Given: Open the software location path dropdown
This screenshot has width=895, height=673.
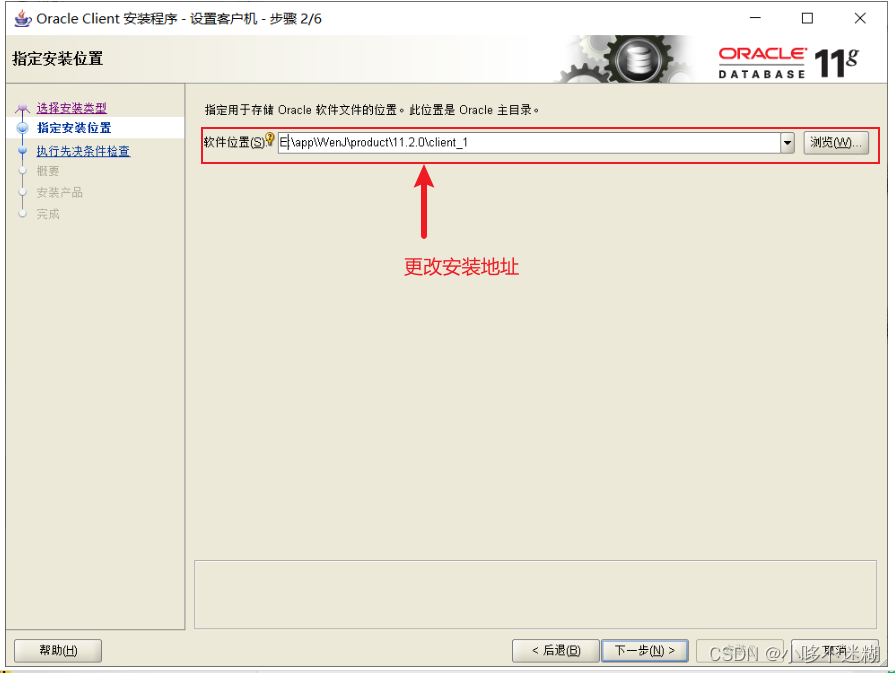Looking at the screenshot, I should [787, 142].
